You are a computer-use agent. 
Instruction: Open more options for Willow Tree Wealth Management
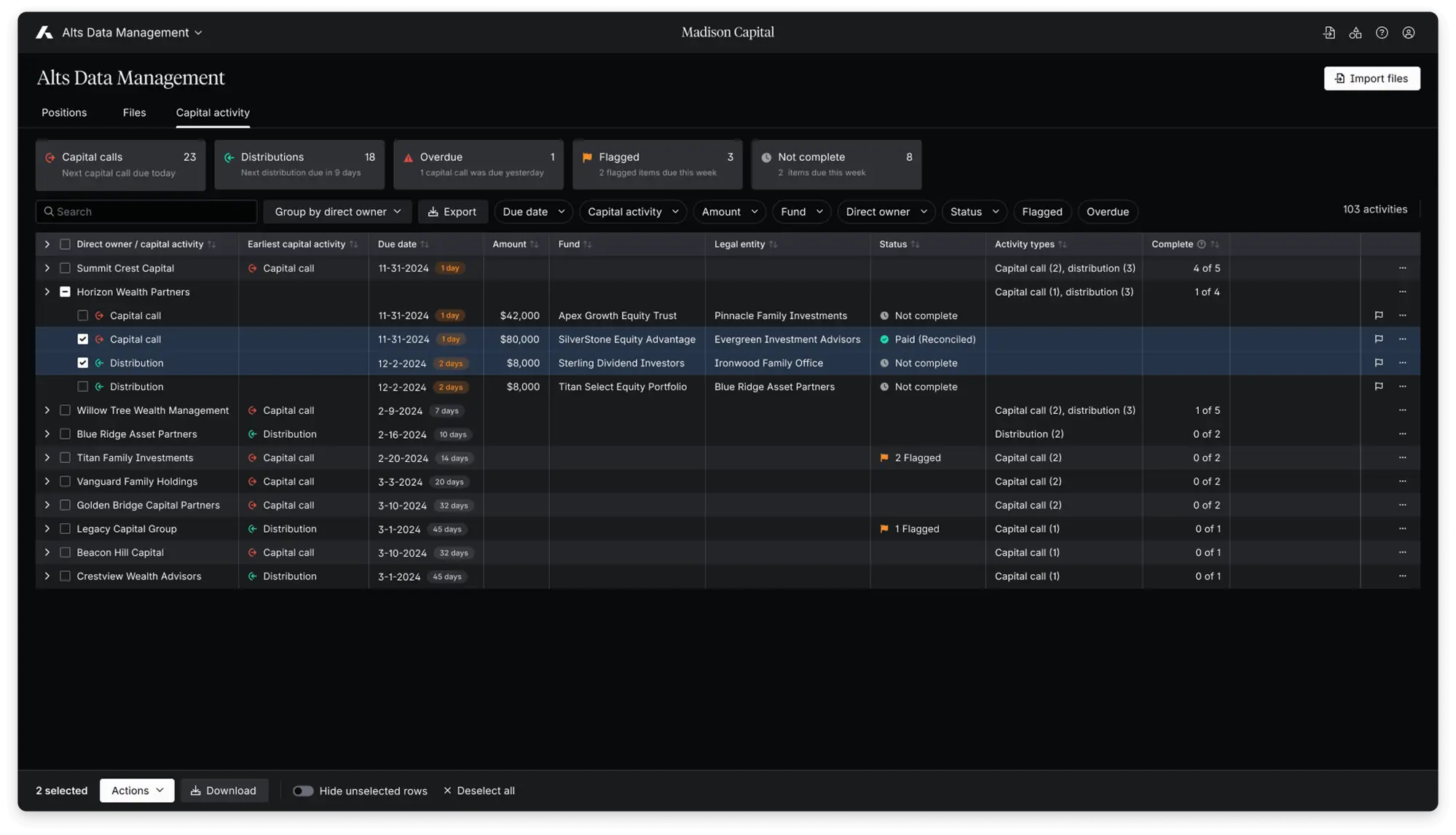pyautogui.click(x=1403, y=410)
